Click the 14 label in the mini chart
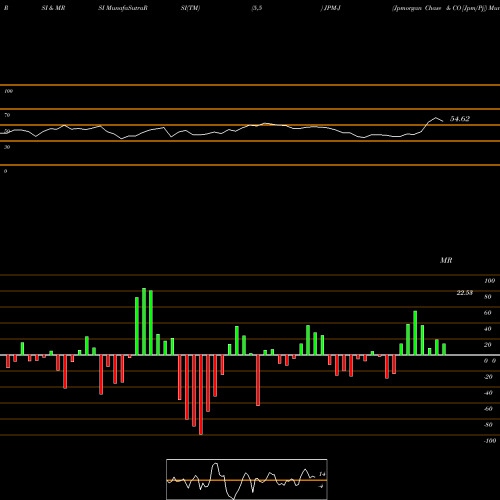 [322, 474]
